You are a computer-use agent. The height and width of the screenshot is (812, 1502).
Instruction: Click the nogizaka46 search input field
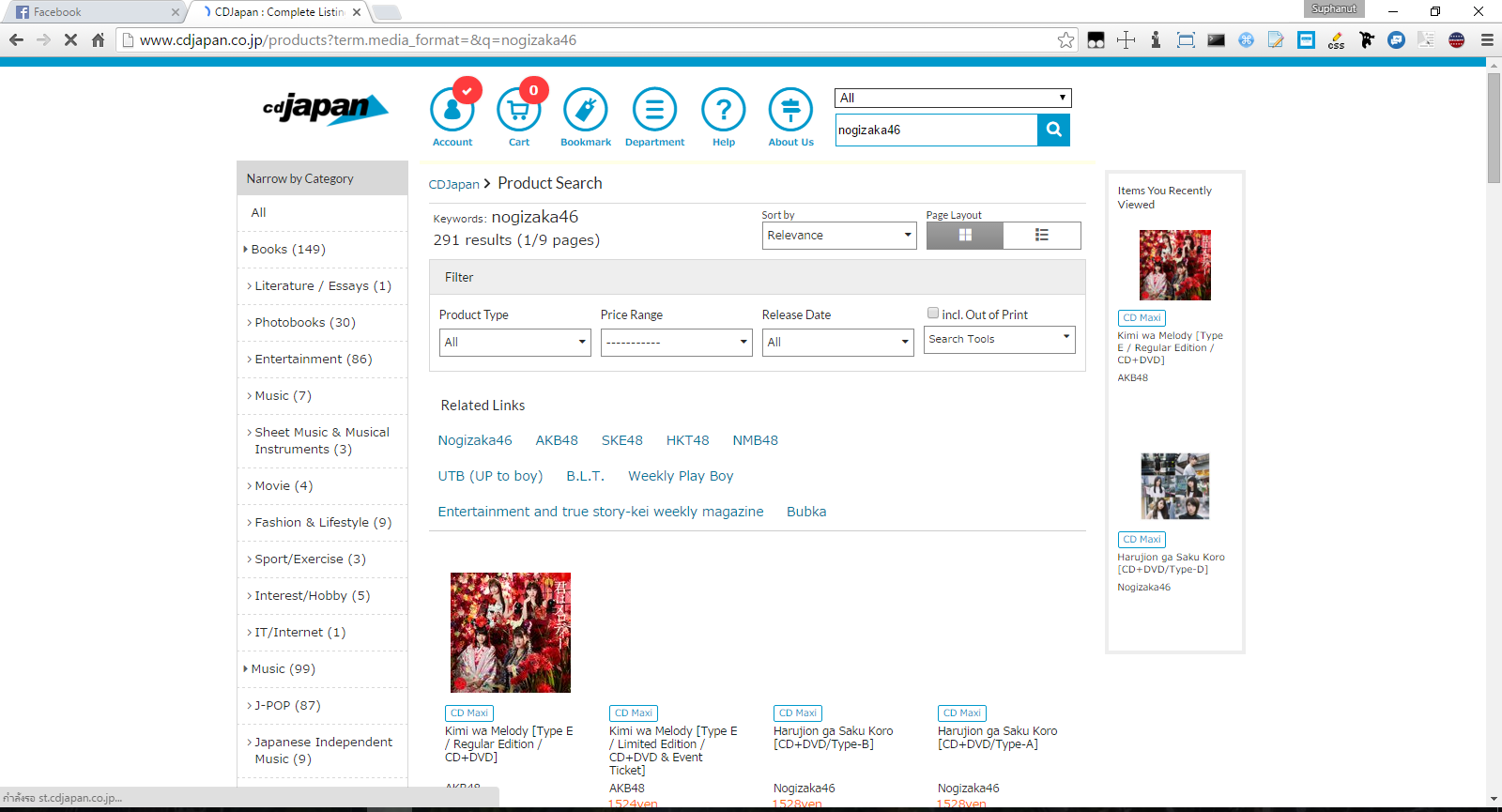(936, 130)
